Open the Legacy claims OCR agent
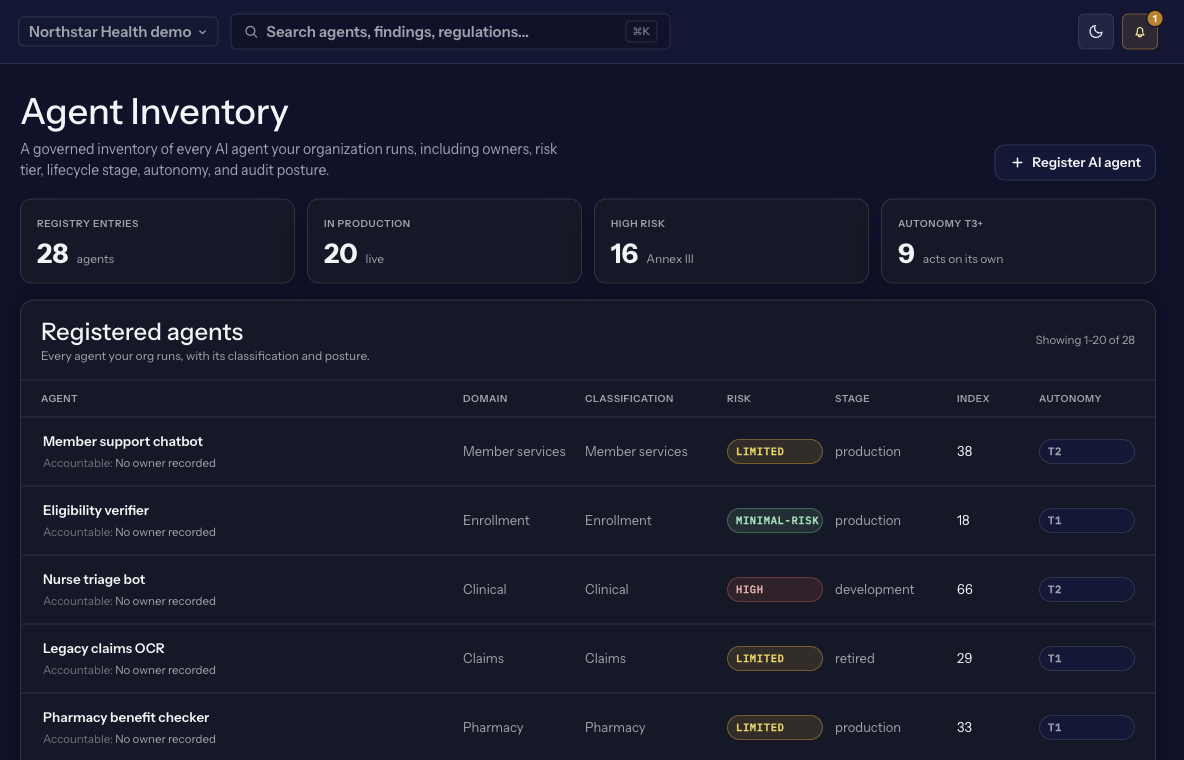The width and height of the screenshot is (1184, 760). [103, 648]
